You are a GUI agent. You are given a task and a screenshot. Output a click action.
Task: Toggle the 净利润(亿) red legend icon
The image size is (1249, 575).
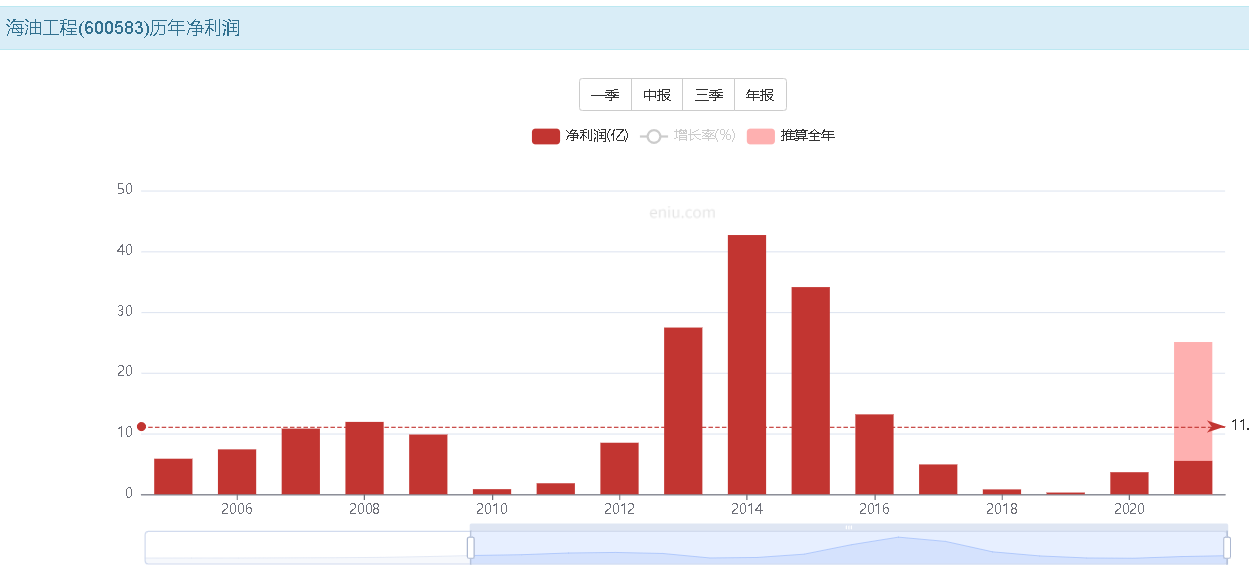tap(545, 136)
